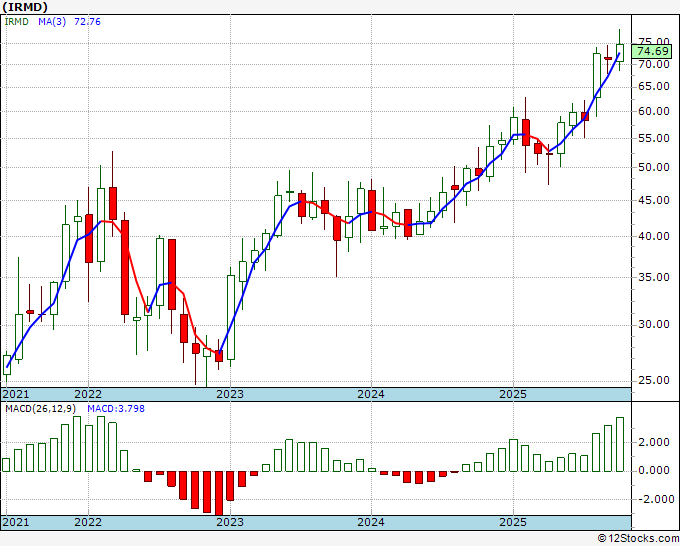Click the 74.69 current price tag

(x=653, y=51)
